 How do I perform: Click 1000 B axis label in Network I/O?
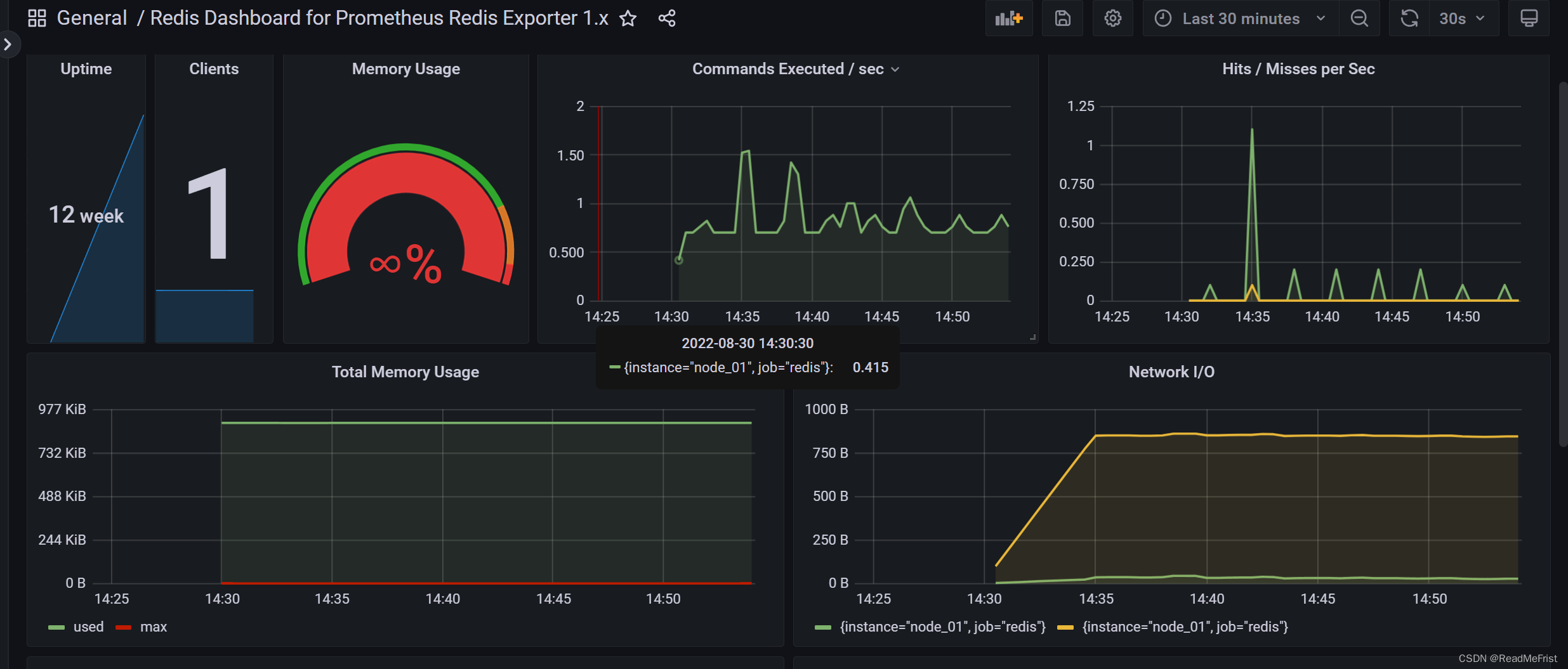tap(826, 409)
